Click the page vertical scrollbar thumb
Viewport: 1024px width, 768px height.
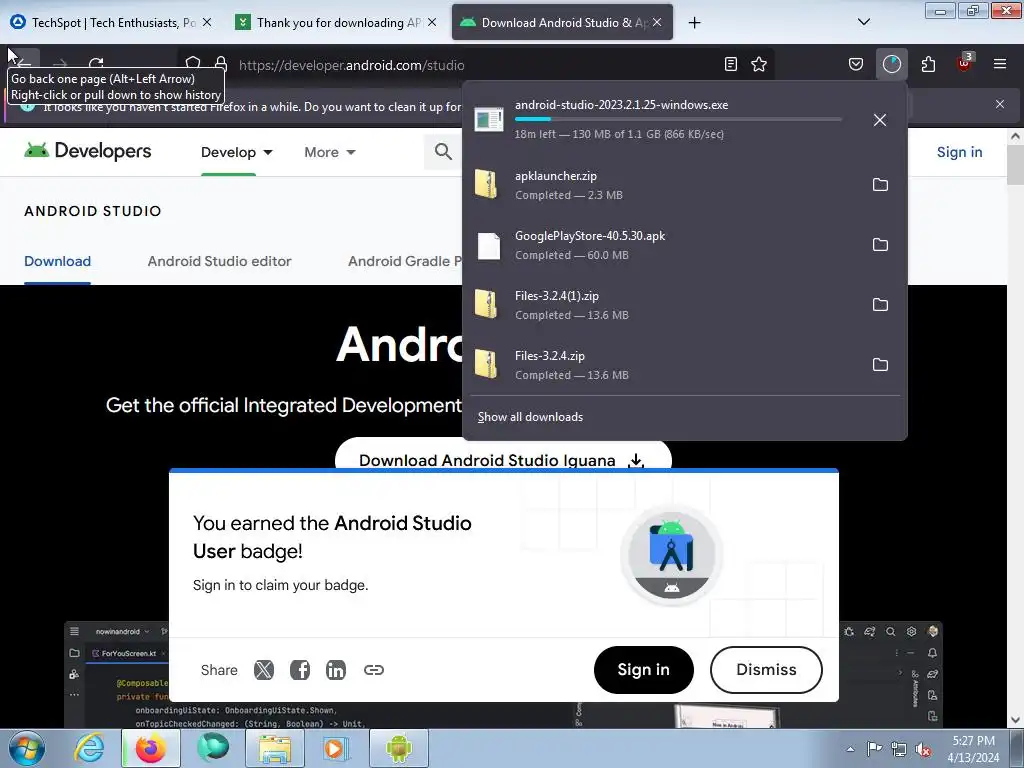pos(1015,165)
